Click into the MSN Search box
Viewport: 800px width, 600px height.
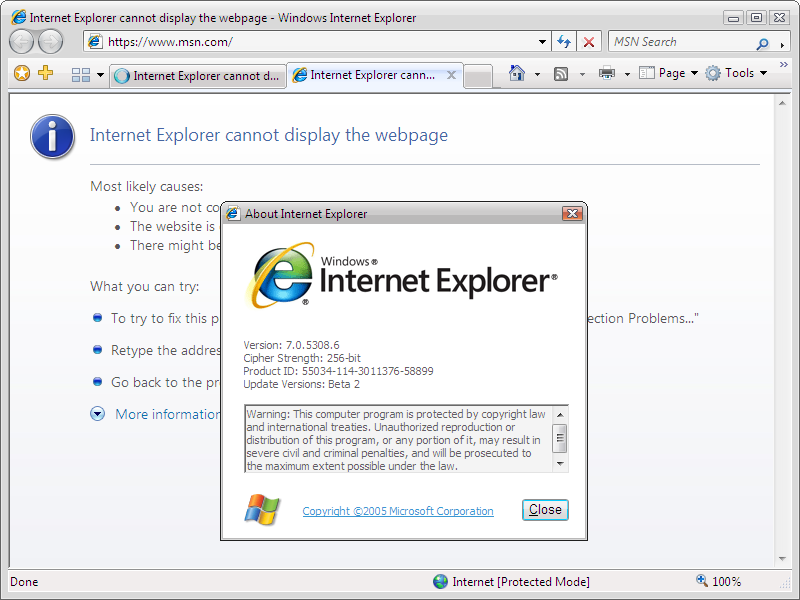point(681,42)
